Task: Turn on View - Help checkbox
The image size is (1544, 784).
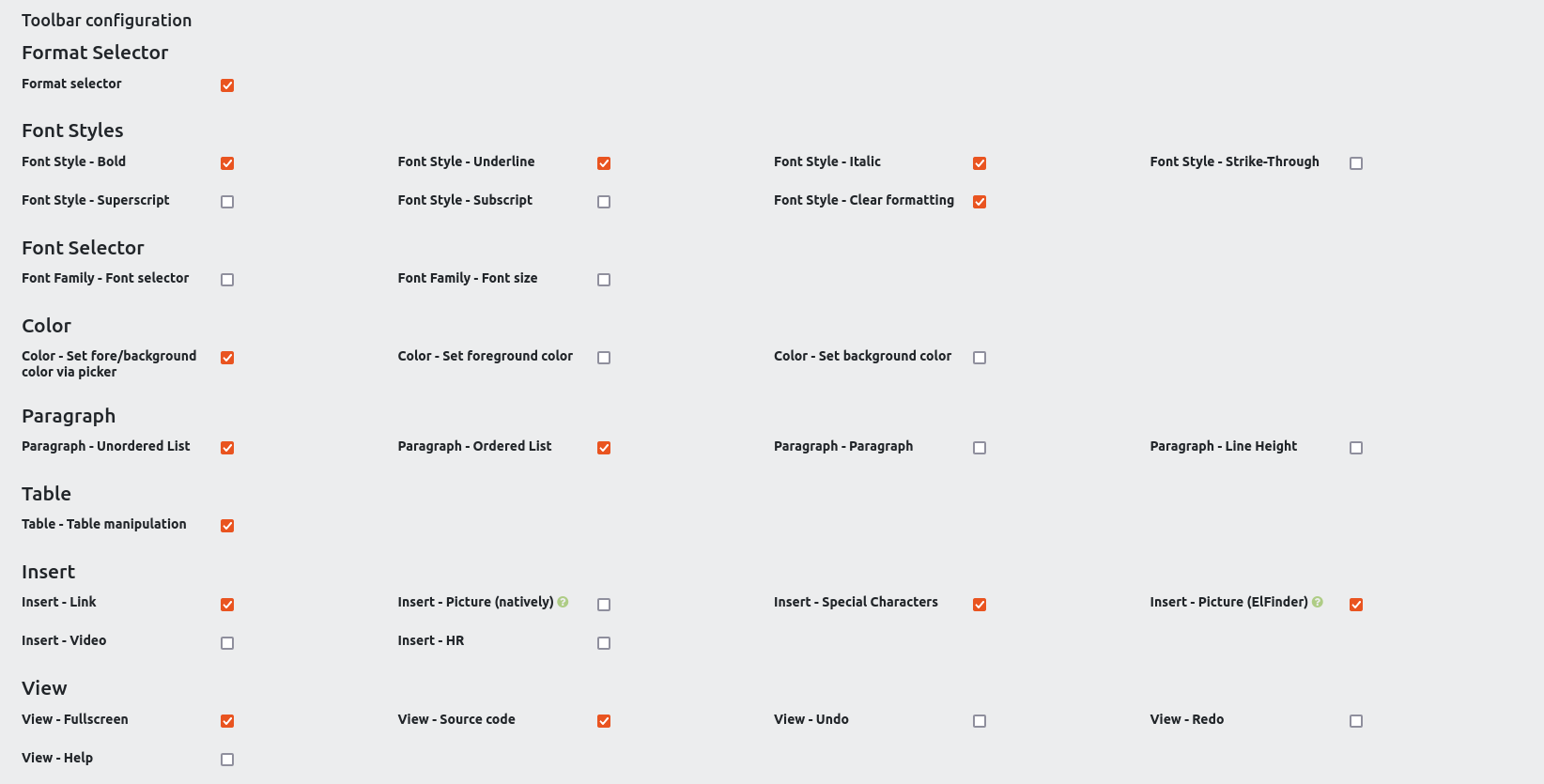Action: coord(227,760)
